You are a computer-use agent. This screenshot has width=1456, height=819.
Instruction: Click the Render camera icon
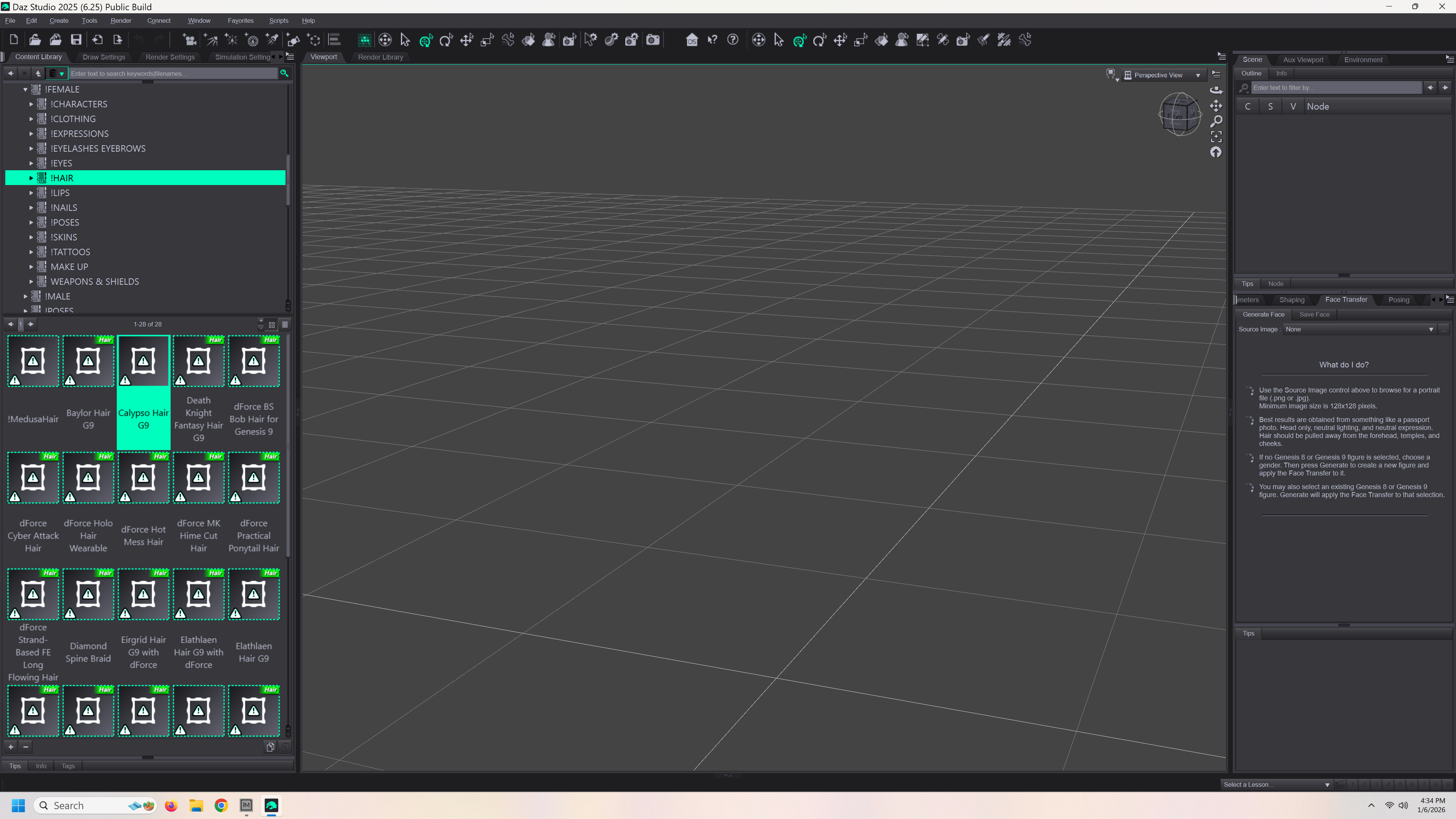pyautogui.click(x=653, y=39)
